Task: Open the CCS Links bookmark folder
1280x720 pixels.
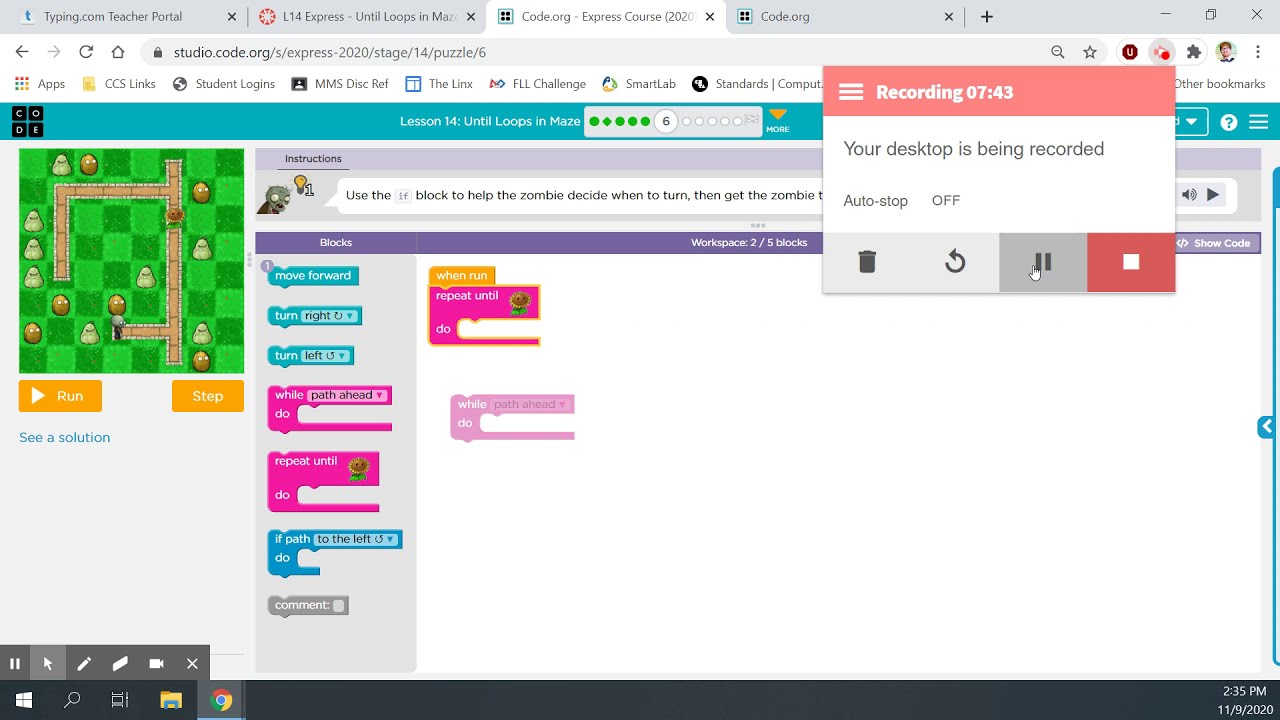Action: pos(119,84)
